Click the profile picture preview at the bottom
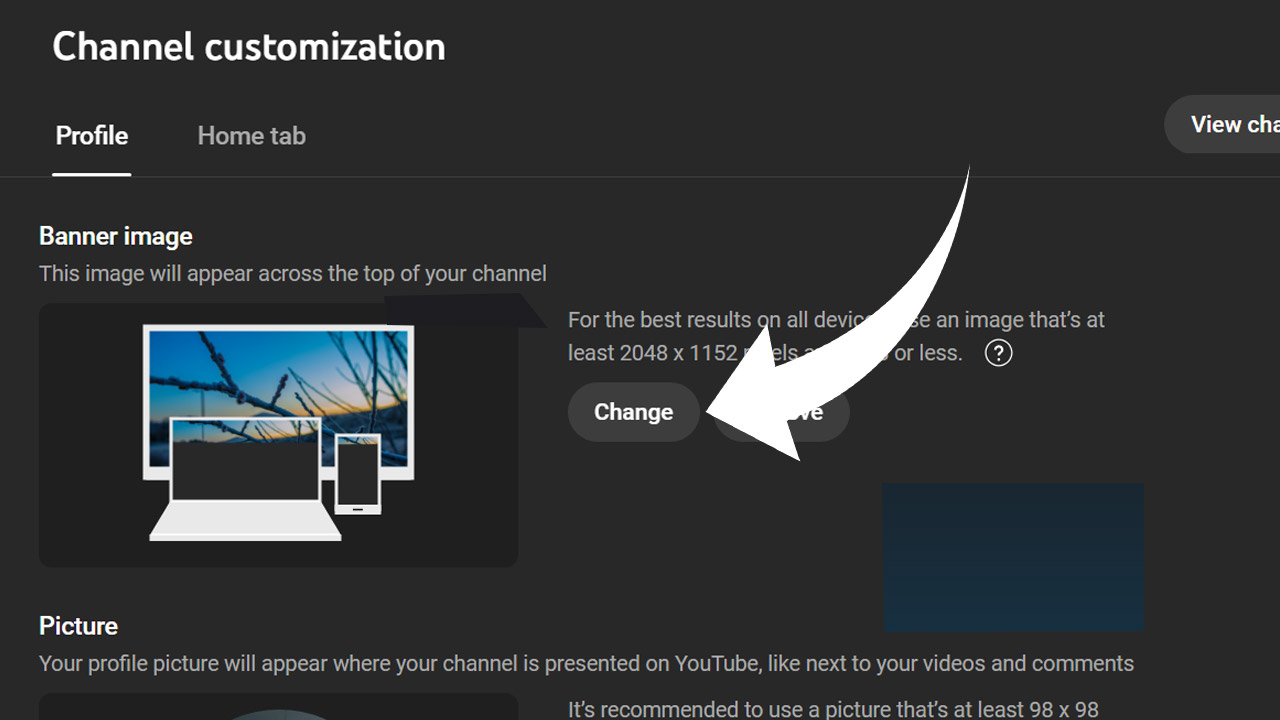Viewport: 1280px width, 720px height. 278,712
